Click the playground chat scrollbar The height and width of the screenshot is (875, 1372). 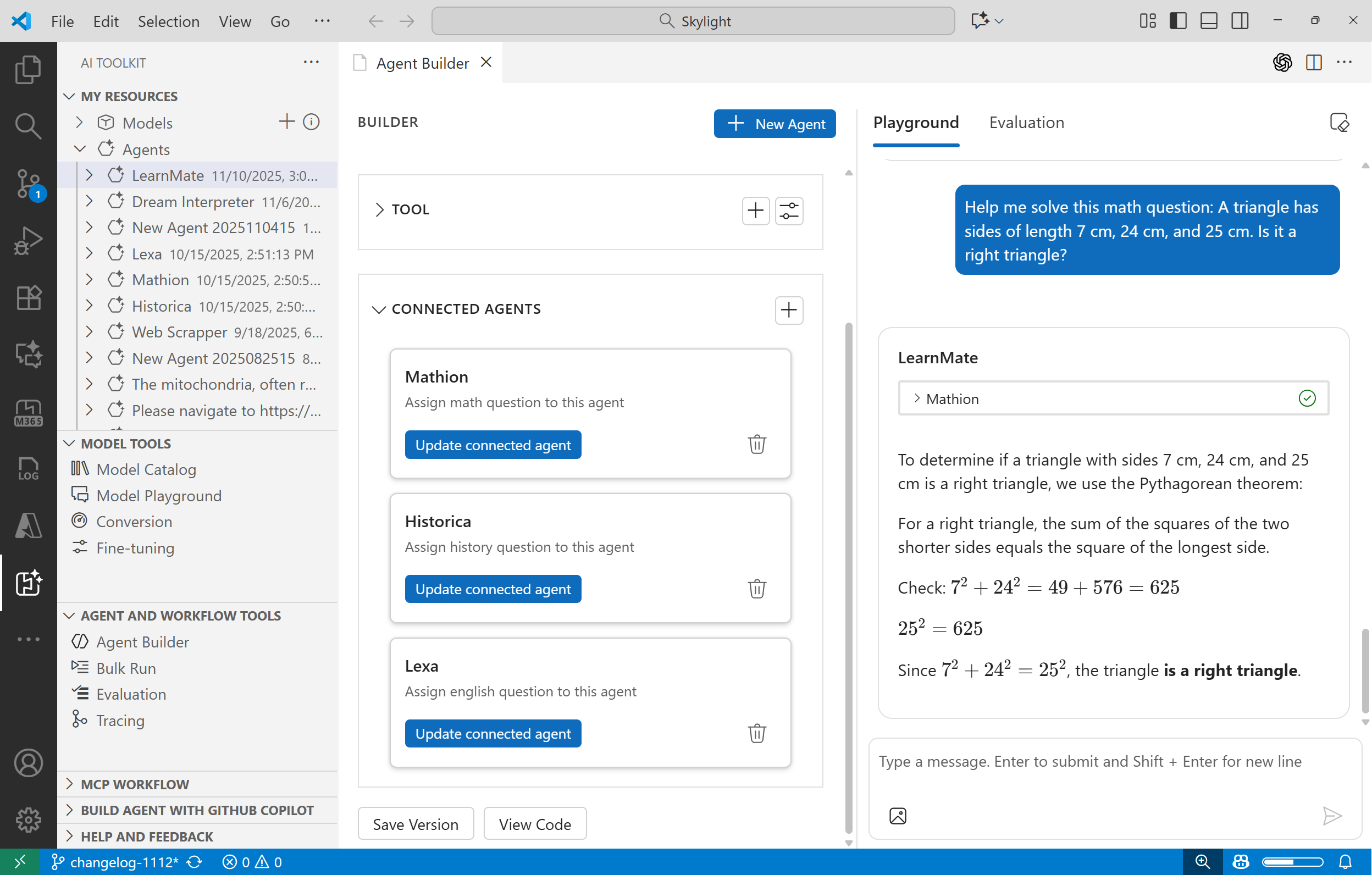pyautogui.click(x=1365, y=671)
